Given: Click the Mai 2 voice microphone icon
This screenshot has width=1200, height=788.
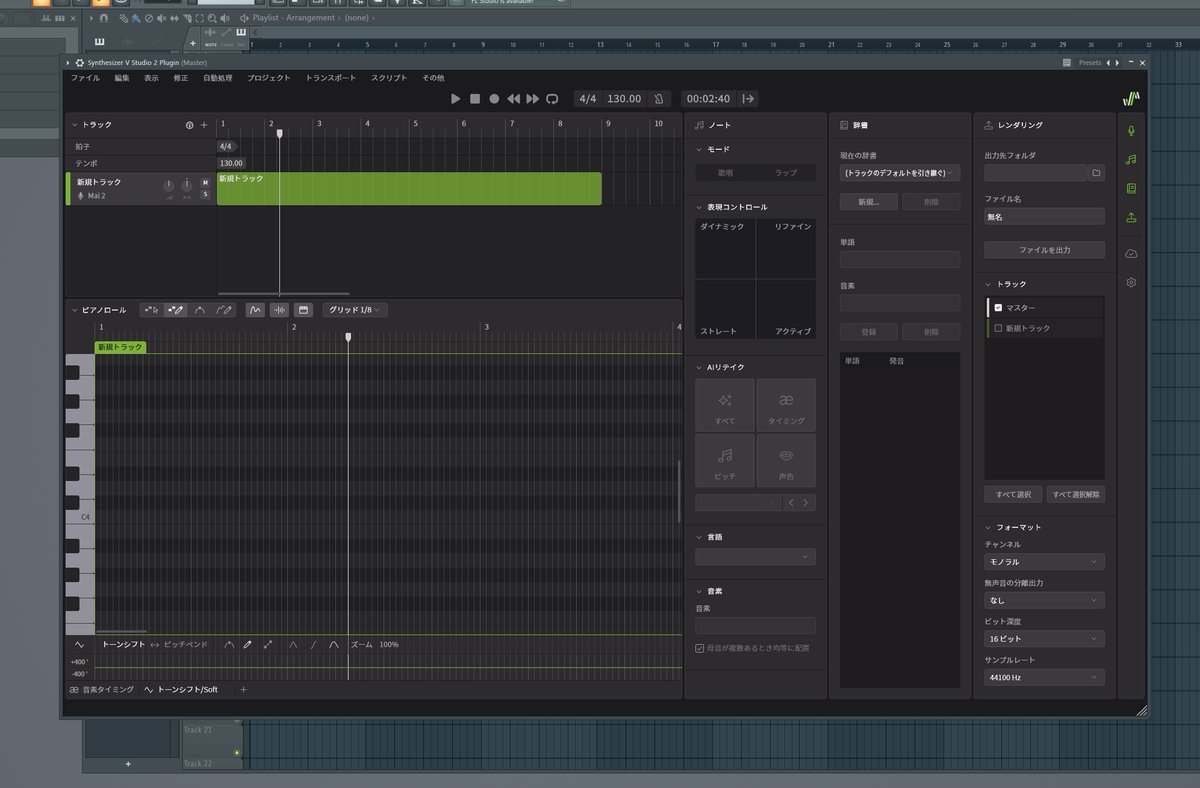Looking at the screenshot, I should [81, 196].
